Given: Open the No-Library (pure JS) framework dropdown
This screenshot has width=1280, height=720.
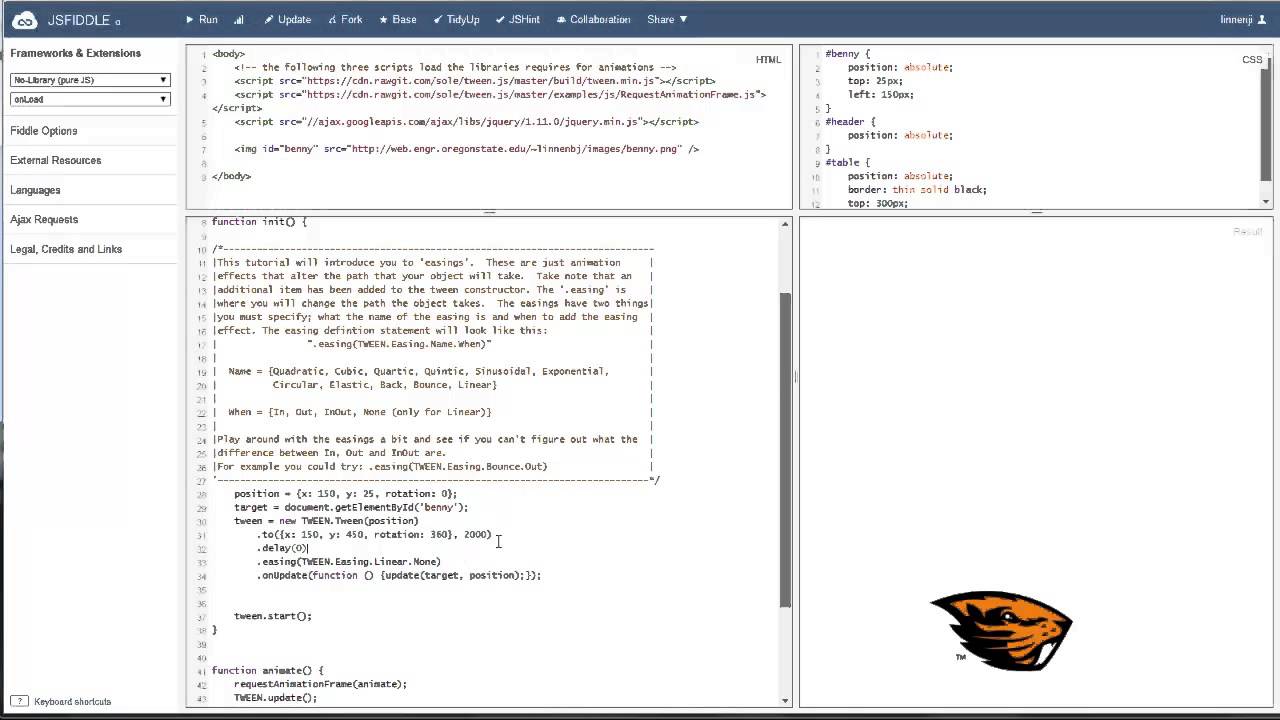Looking at the screenshot, I should click(90, 80).
